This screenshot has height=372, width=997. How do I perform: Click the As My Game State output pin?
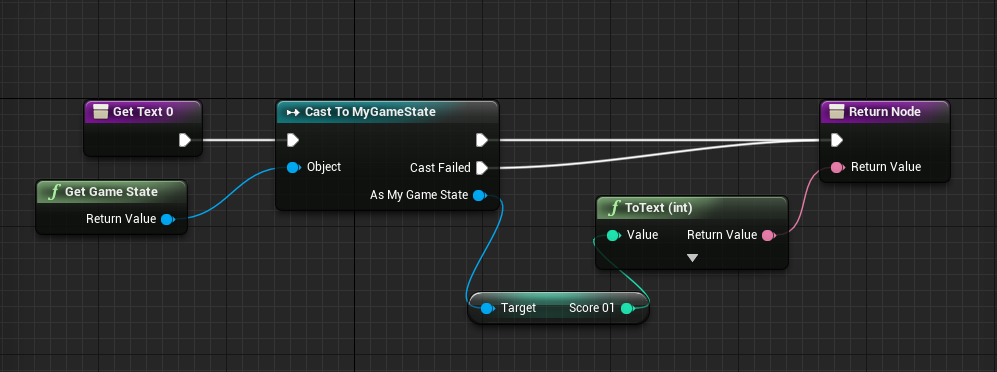(x=480, y=195)
